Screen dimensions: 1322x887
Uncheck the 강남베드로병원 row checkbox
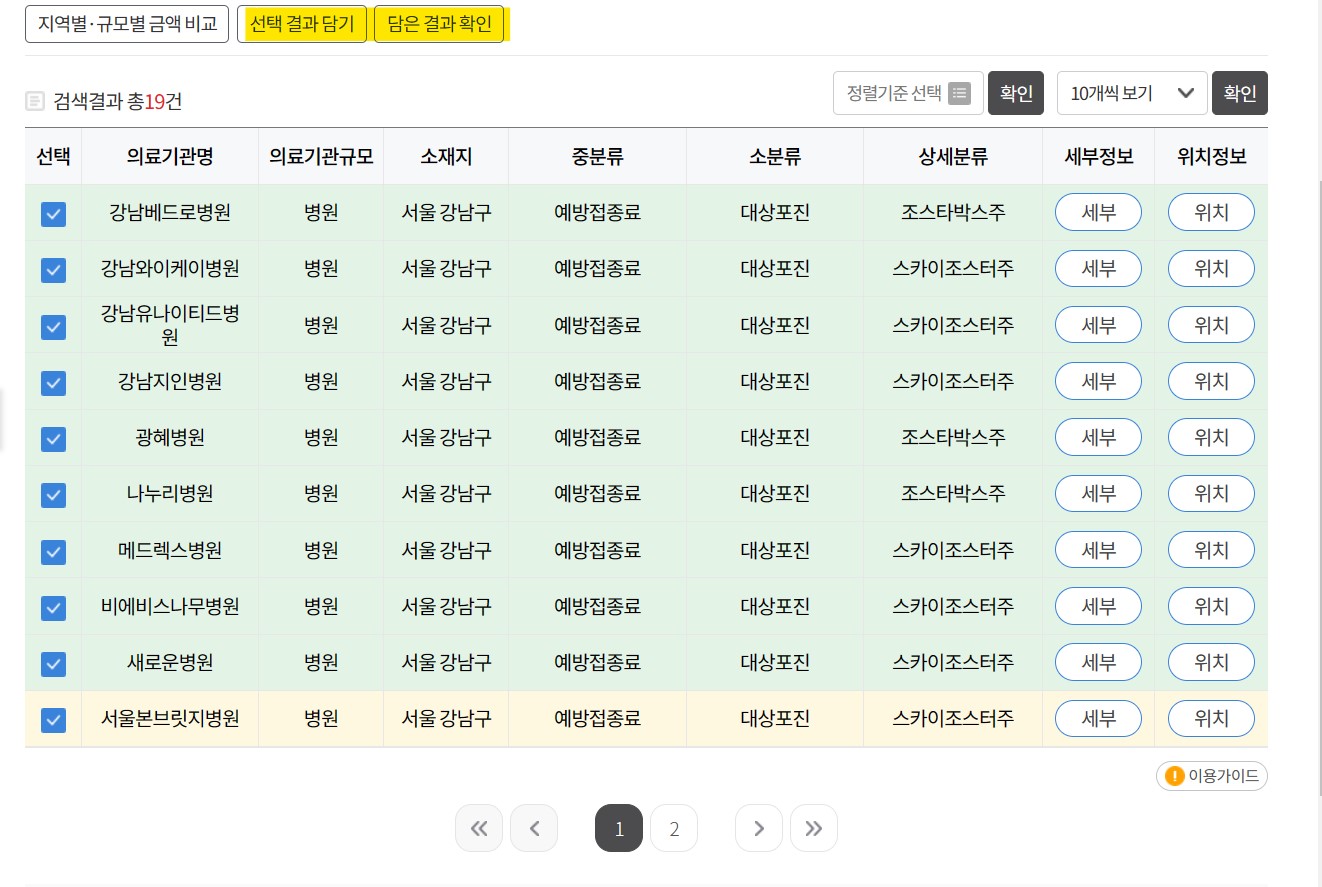pyautogui.click(x=53, y=214)
